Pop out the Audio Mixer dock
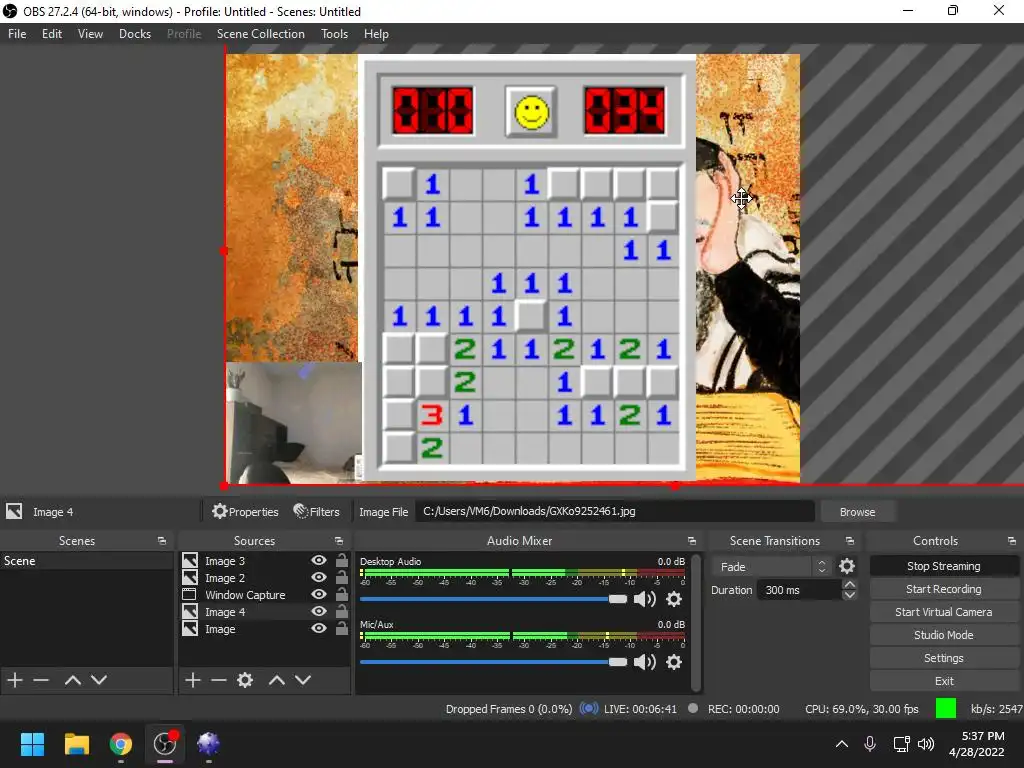 click(692, 541)
